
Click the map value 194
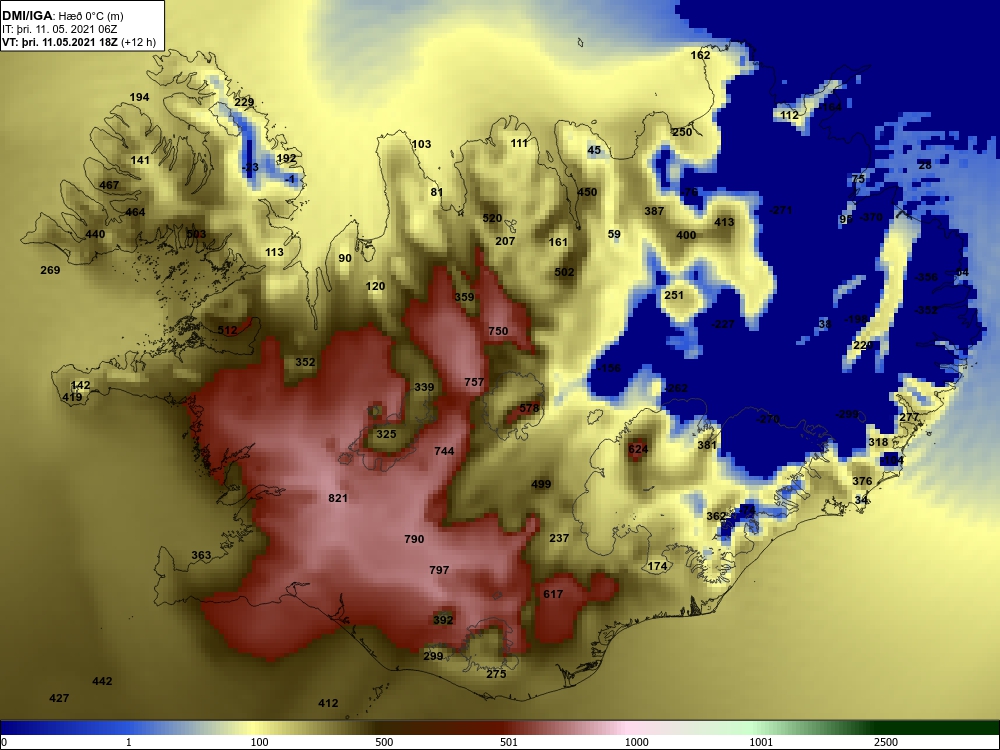tap(139, 98)
